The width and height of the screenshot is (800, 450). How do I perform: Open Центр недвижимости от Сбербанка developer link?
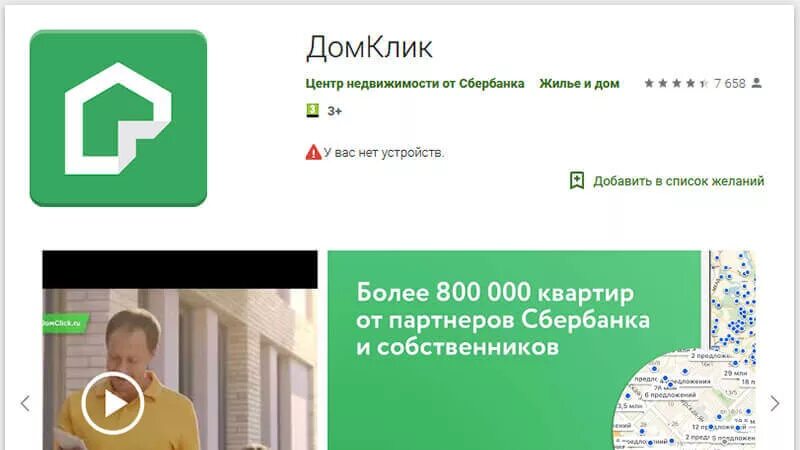click(x=415, y=84)
